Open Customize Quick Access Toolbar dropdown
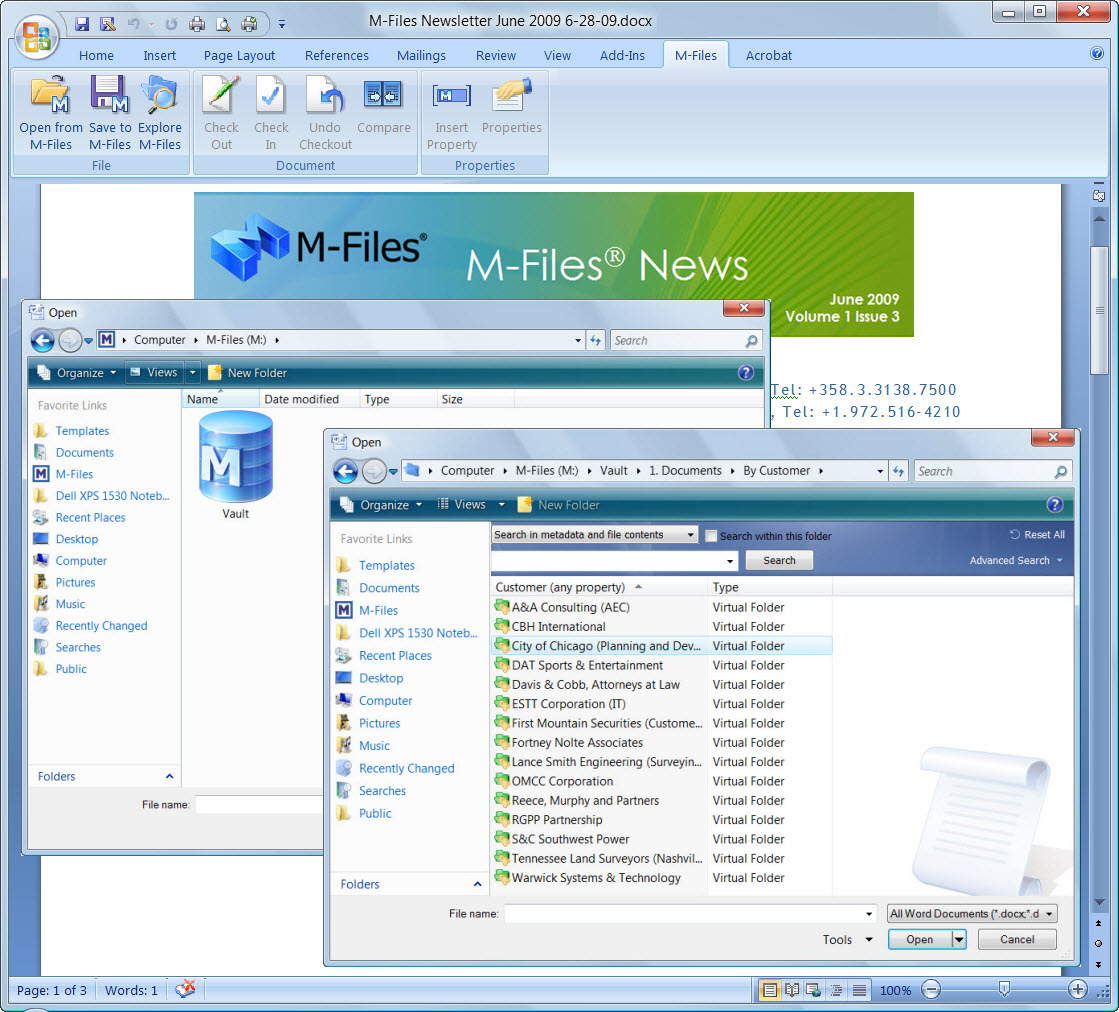The height and width of the screenshot is (1012, 1119). click(282, 25)
